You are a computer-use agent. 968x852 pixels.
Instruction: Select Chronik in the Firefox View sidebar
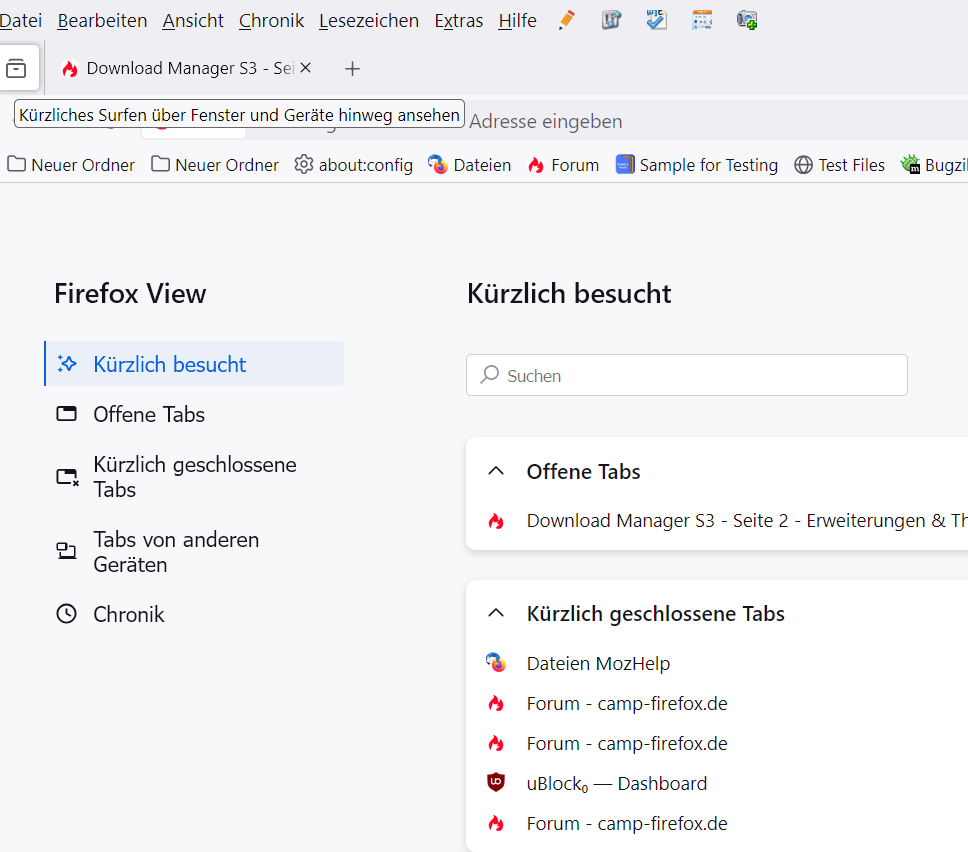(x=194, y=614)
